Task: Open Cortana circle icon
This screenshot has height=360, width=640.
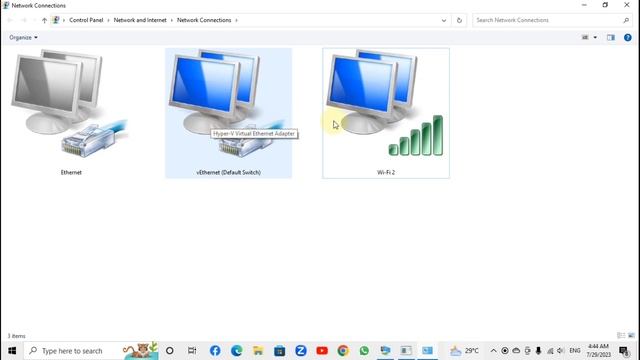Action: pos(170,351)
